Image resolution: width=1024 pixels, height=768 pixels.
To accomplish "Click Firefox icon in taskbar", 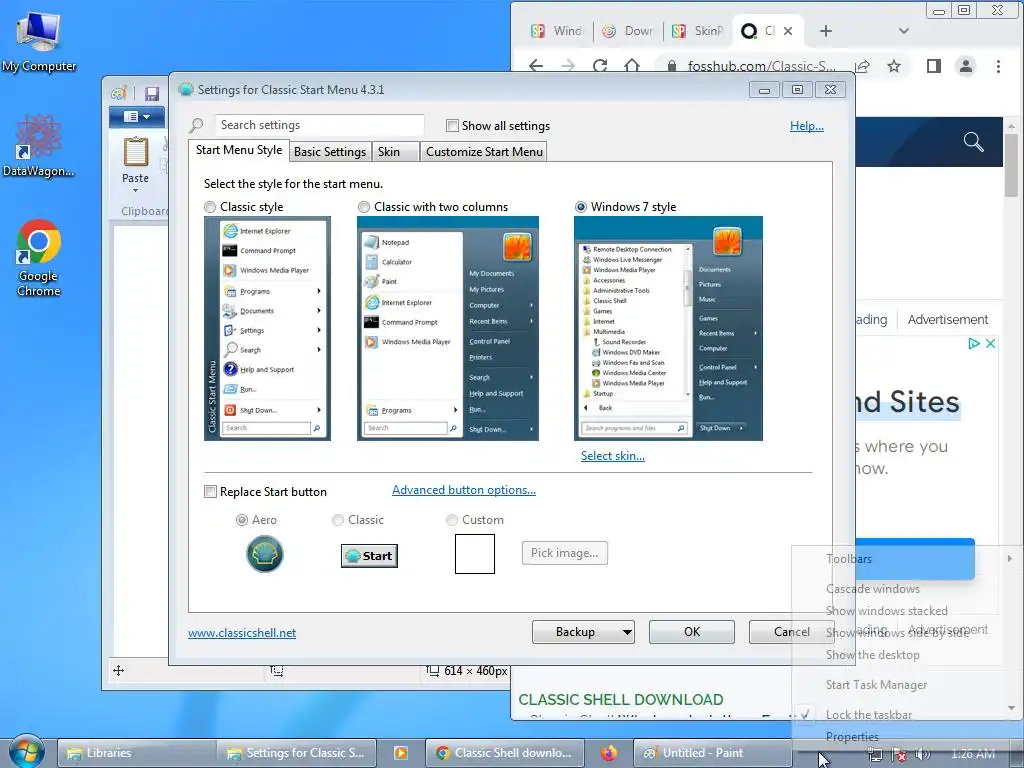I will 609,753.
